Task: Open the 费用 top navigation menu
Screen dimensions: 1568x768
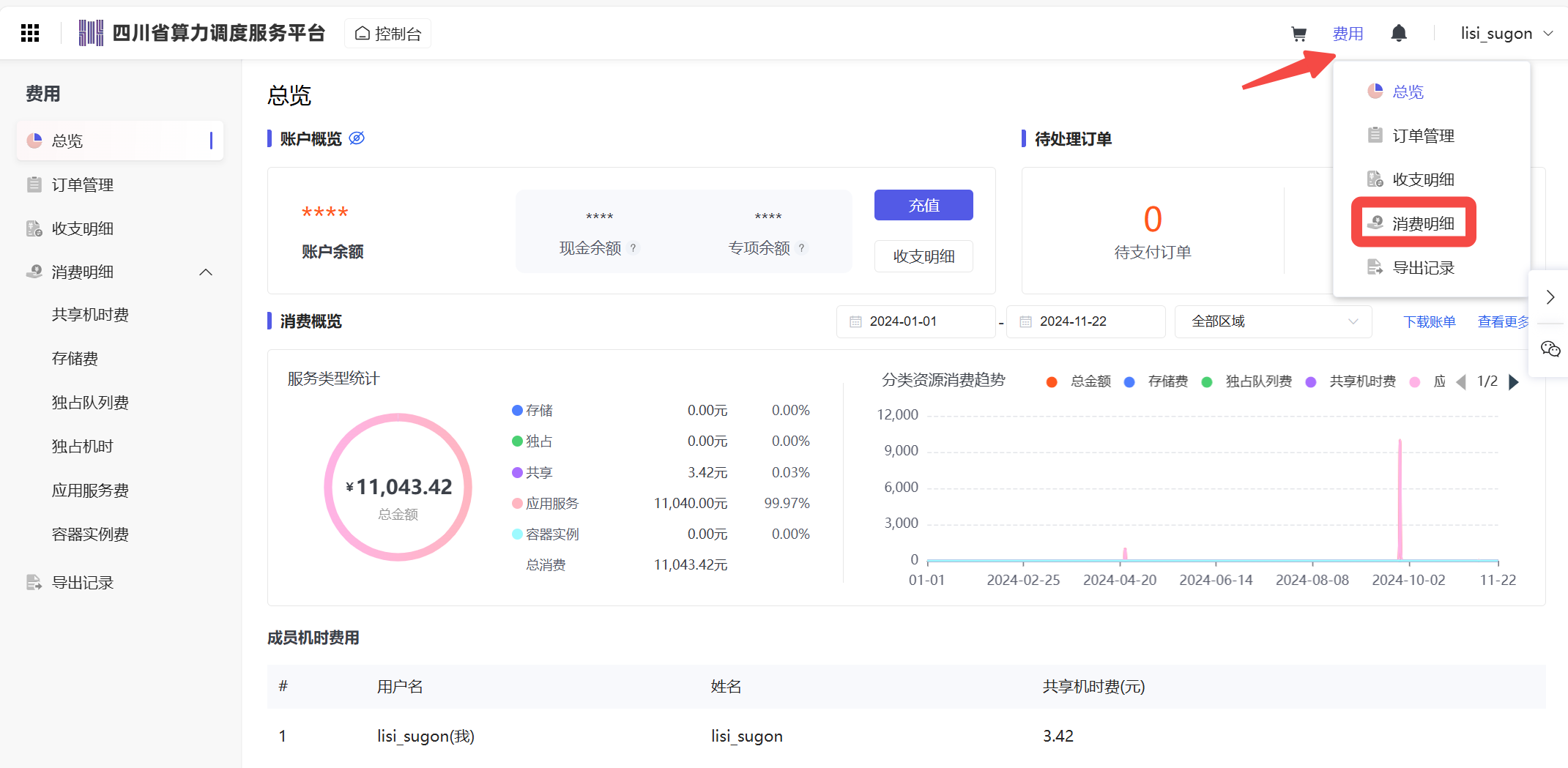Action: 1348,34
